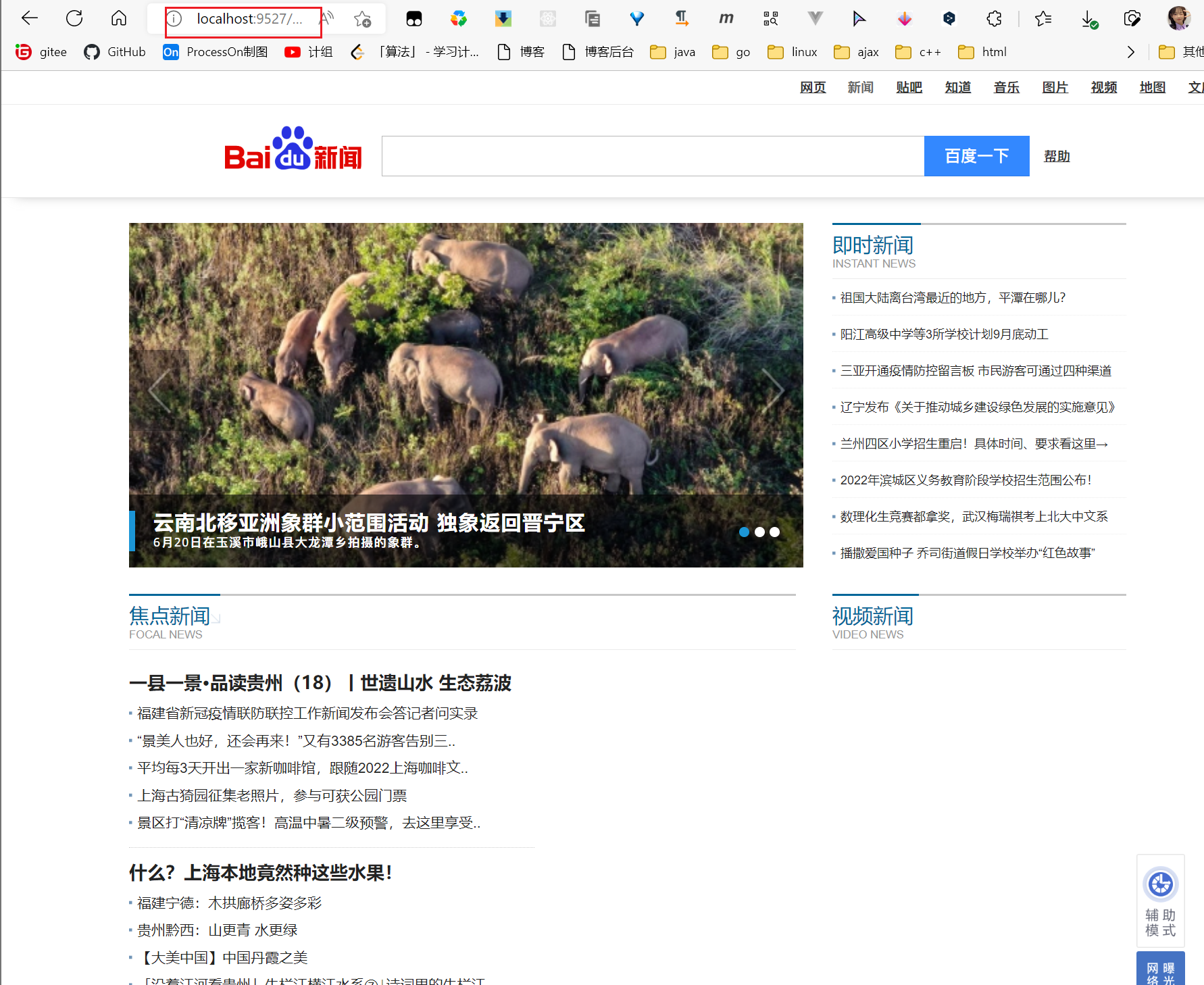Open the 网络曝光 side button

pos(1161,969)
